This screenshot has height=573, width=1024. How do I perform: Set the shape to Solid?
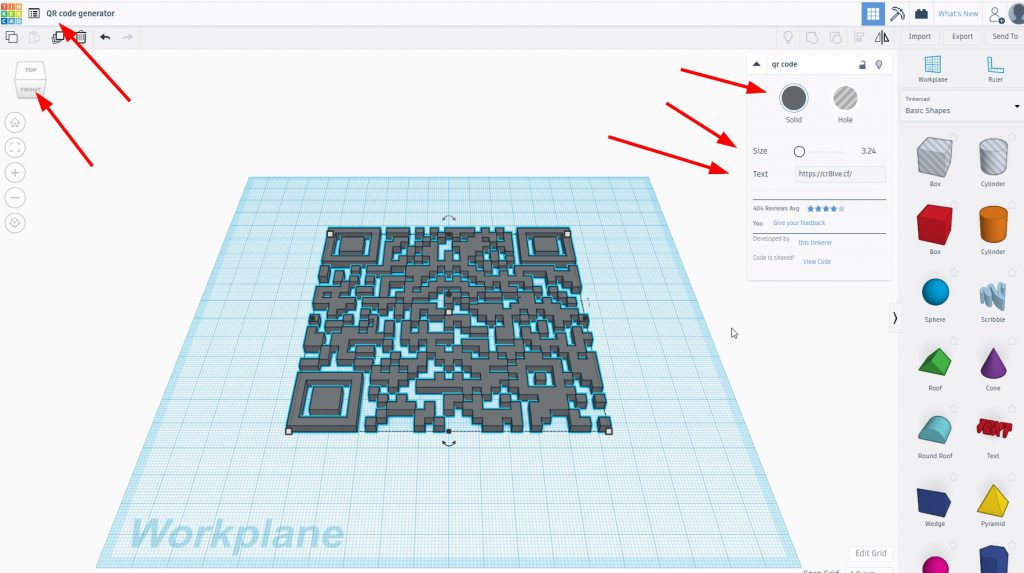click(793, 98)
